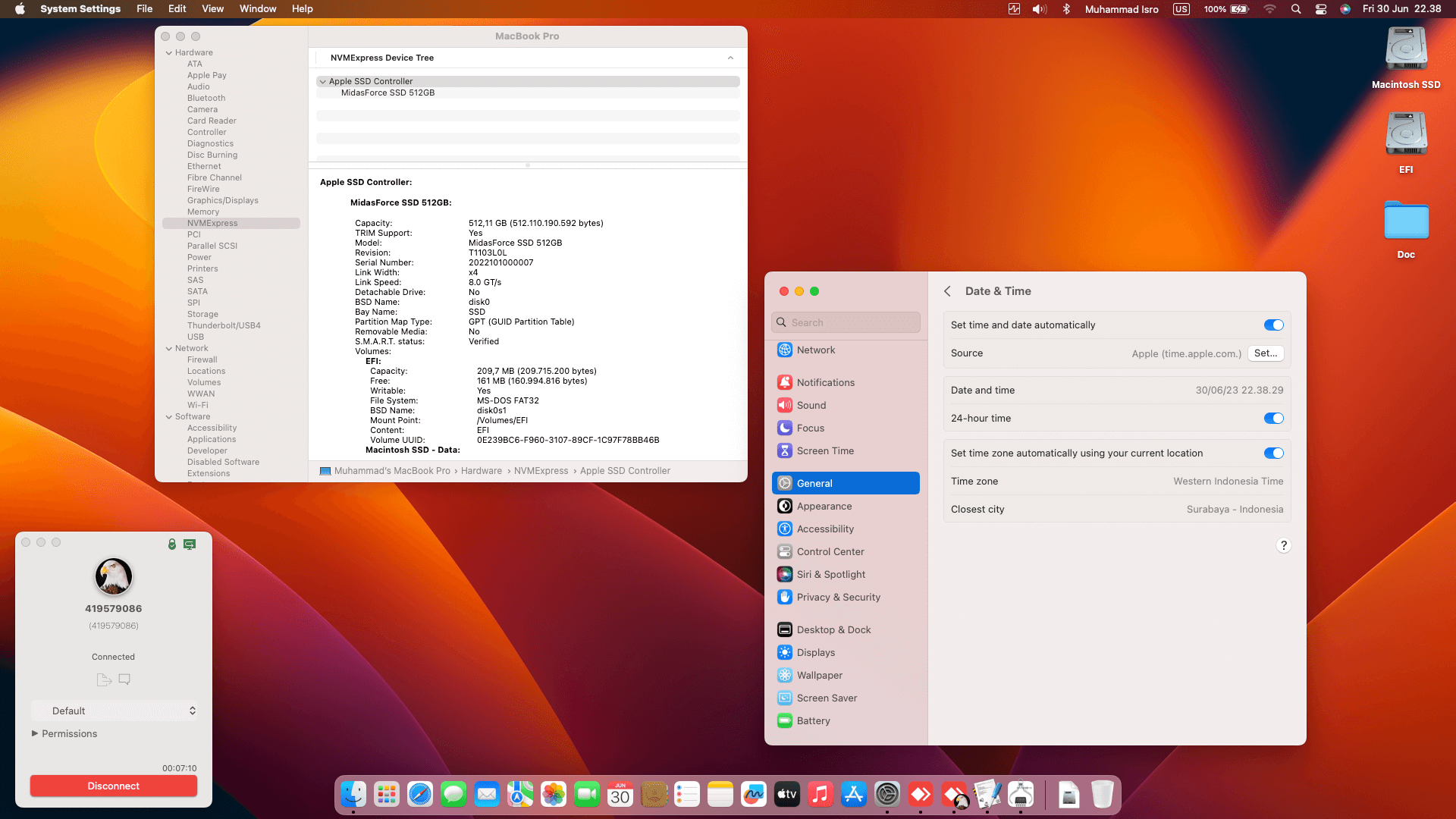Launch Safari from the dock
The image size is (1456, 819).
(420, 794)
